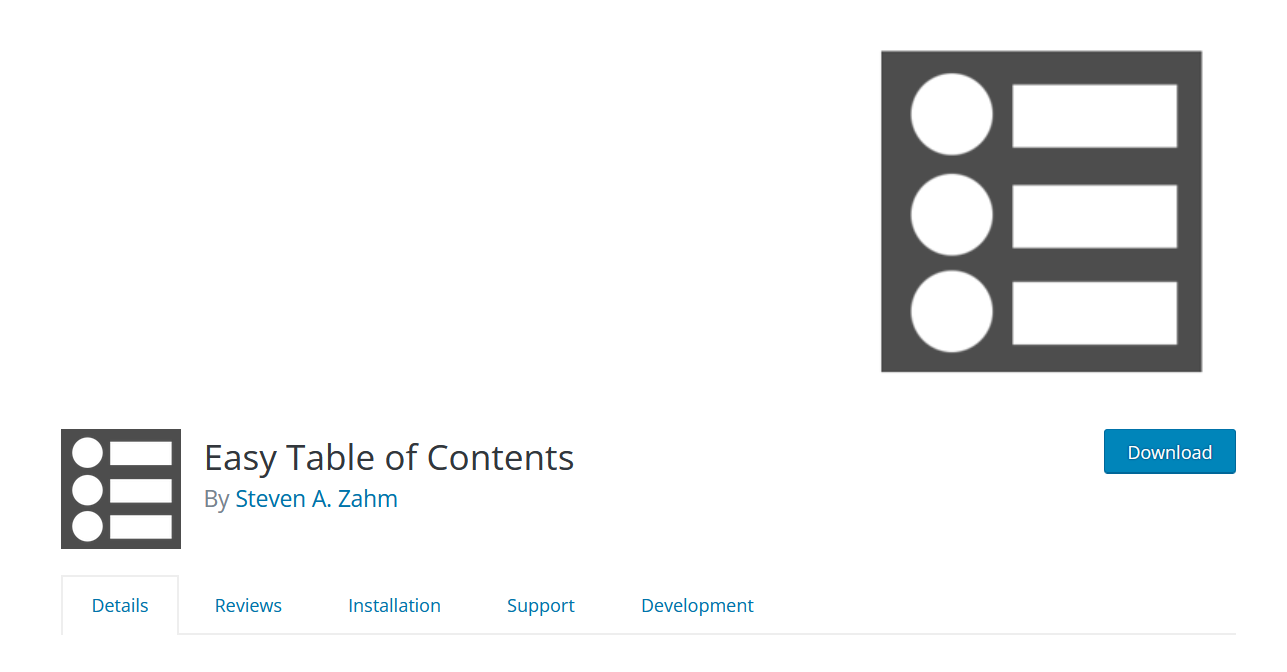This screenshot has width=1287, height=672.
Task: Open the Development tab
Action: click(x=697, y=605)
